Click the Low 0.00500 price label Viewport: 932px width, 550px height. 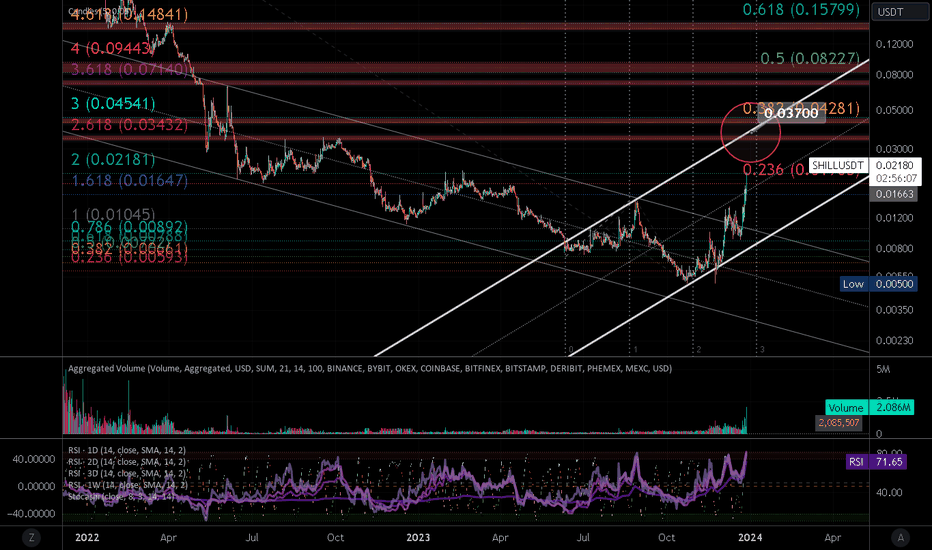[877, 284]
